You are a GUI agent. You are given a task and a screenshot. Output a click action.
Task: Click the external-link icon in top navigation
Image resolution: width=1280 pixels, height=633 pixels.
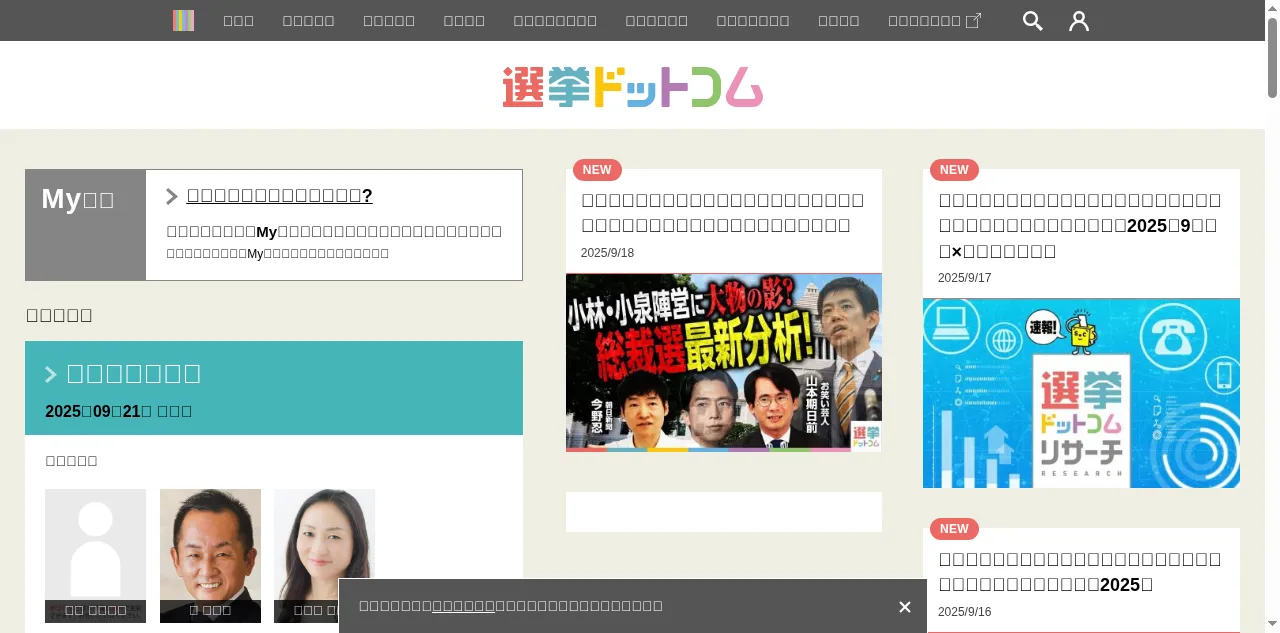point(973,20)
